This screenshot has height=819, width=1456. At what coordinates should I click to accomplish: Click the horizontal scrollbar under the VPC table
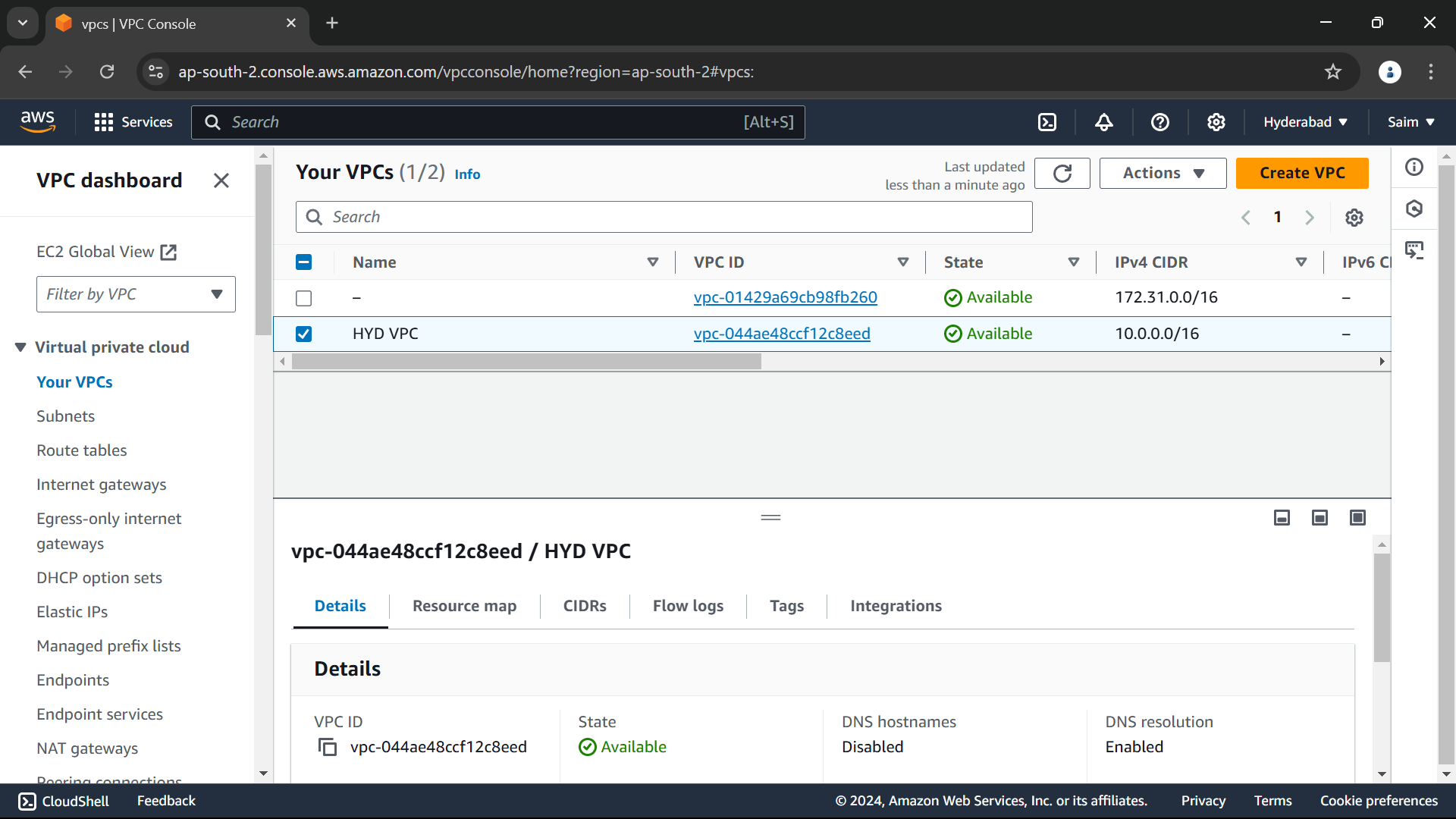[x=526, y=362]
